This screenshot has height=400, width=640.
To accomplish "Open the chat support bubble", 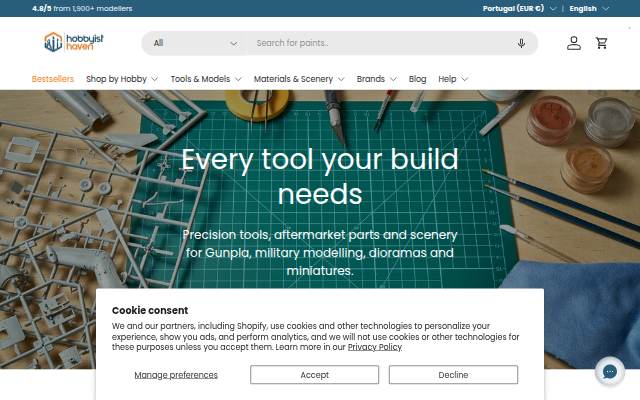I will [609, 371].
